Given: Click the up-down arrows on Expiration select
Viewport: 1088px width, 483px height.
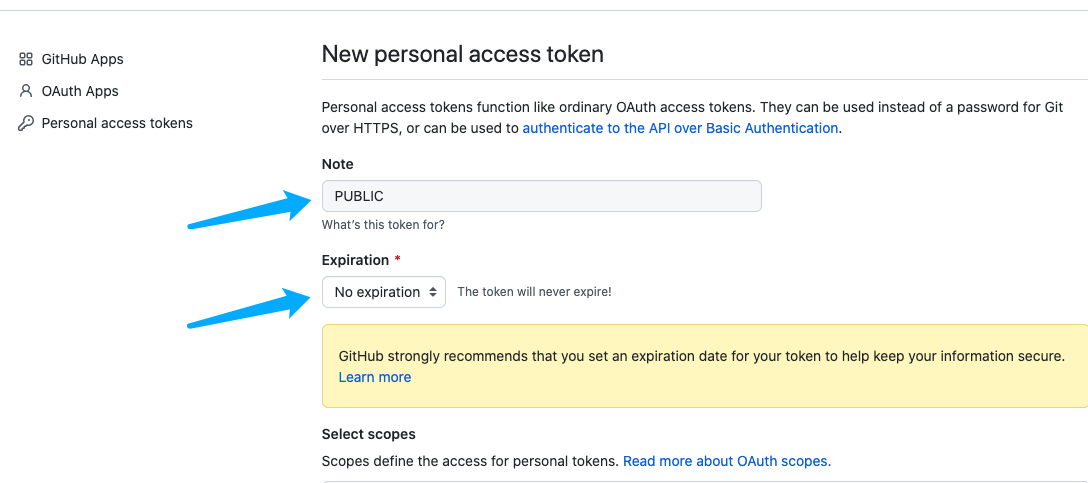Looking at the screenshot, I should click(433, 292).
